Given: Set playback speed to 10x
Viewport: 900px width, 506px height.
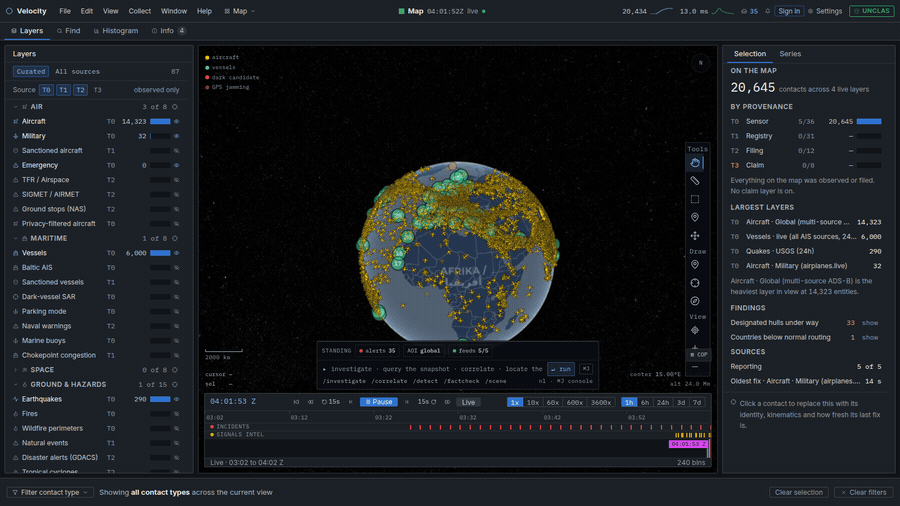Looking at the screenshot, I should [533, 402].
